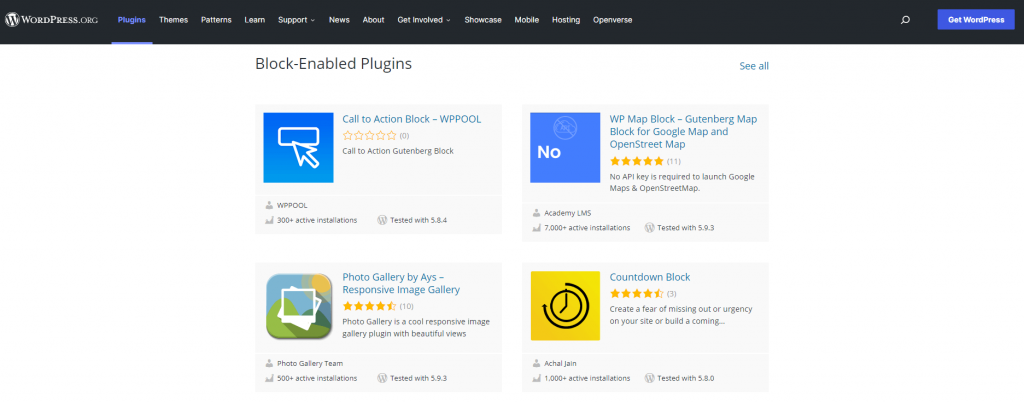The width and height of the screenshot is (1024, 402).
Task: Open the Learn menu item
Action: pyautogui.click(x=255, y=20)
